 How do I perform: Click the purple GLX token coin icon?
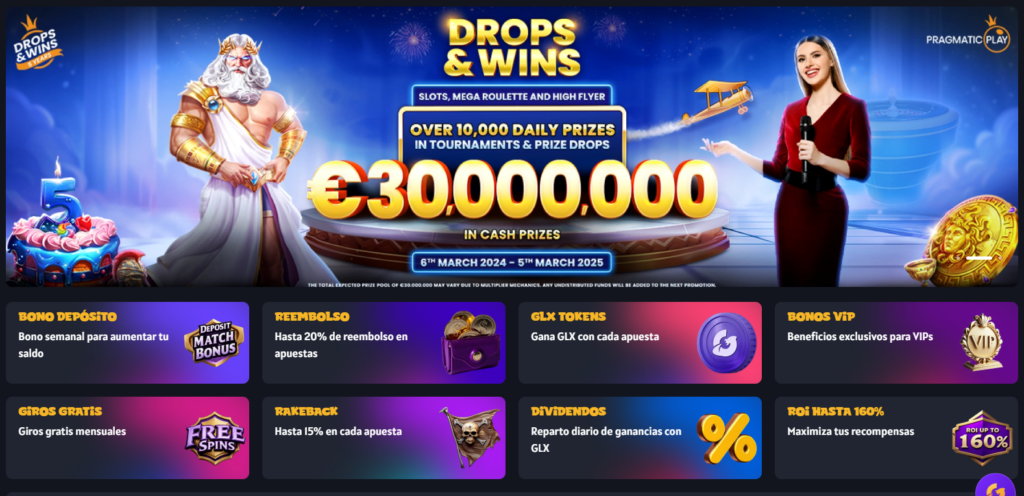click(726, 343)
